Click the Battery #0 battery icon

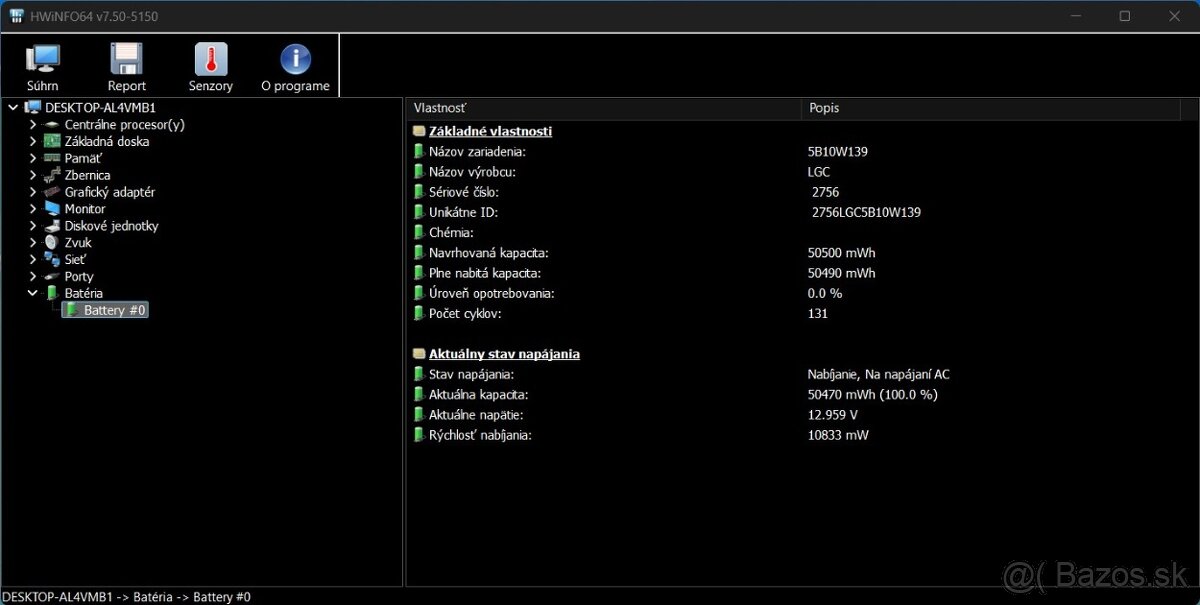pyautogui.click(x=72, y=310)
